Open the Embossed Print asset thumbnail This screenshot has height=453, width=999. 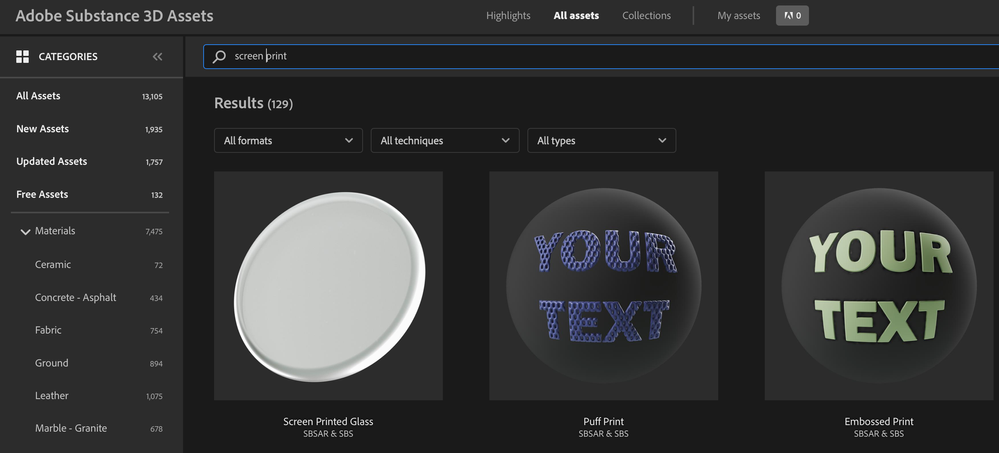click(x=879, y=286)
